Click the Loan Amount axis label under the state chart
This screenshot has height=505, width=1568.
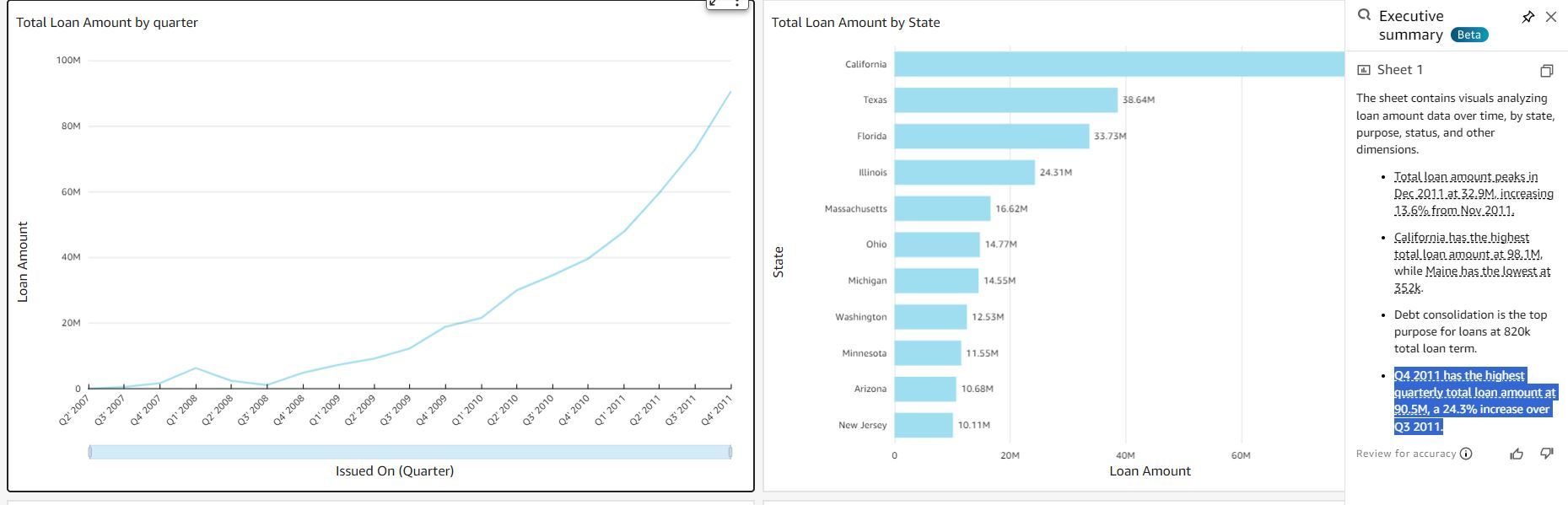pos(1150,471)
